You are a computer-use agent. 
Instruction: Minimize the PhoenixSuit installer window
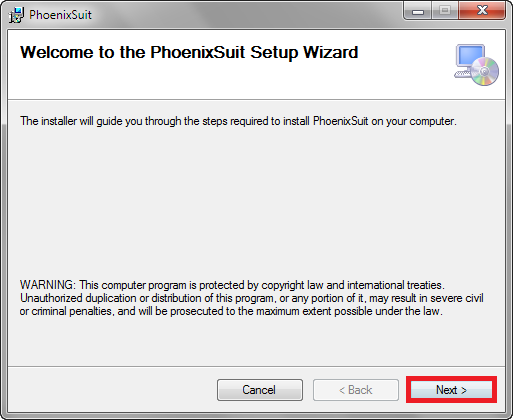point(418,11)
